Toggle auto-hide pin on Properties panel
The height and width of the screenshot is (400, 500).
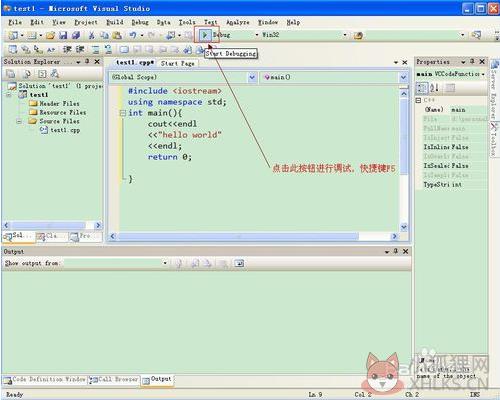click(x=472, y=61)
